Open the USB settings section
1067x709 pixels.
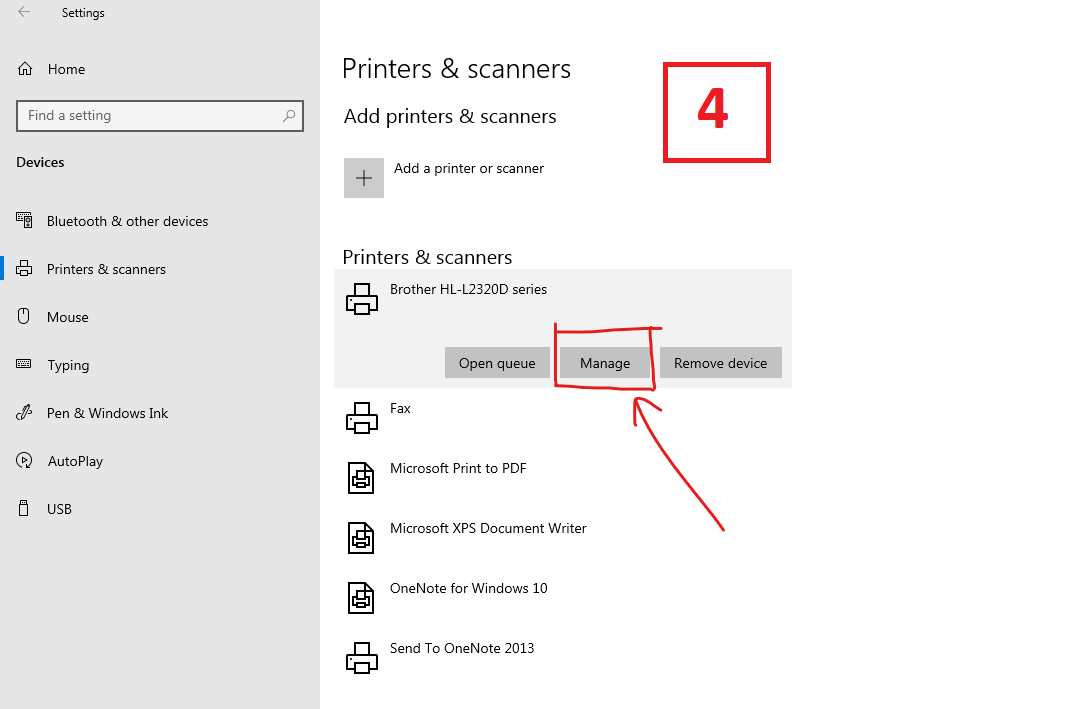pos(59,509)
